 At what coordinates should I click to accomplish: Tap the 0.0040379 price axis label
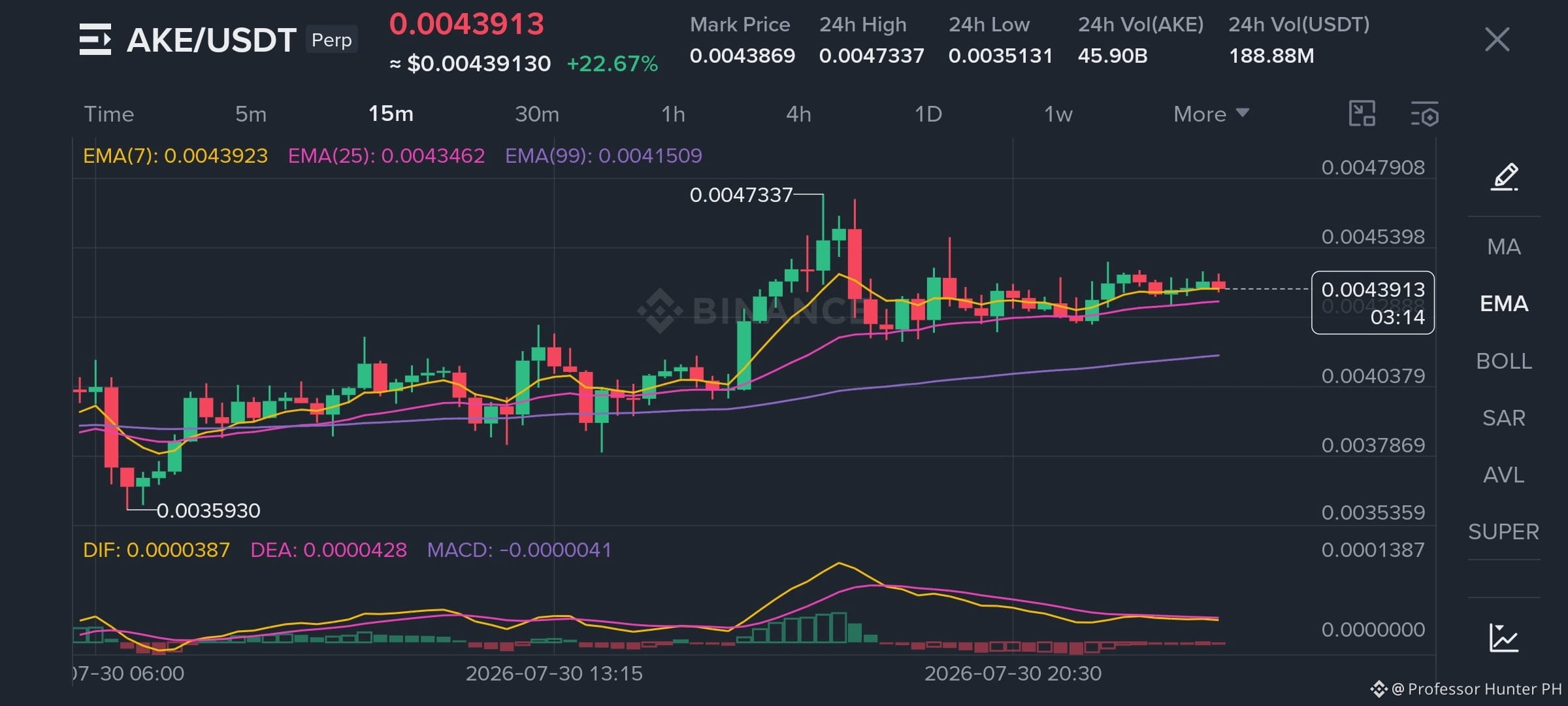1373,376
